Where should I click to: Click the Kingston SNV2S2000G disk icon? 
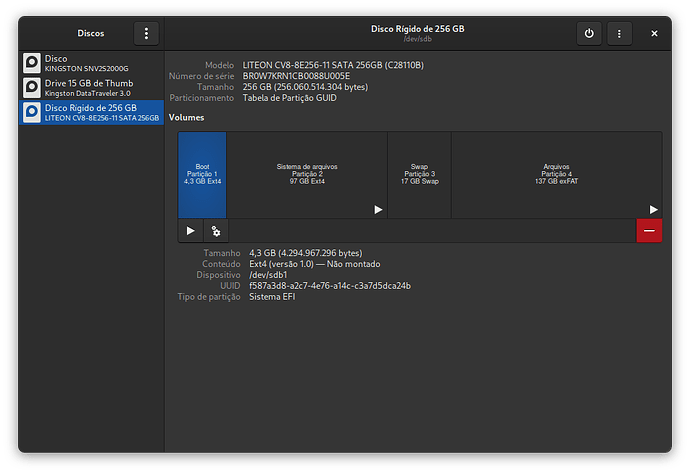(32, 63)
